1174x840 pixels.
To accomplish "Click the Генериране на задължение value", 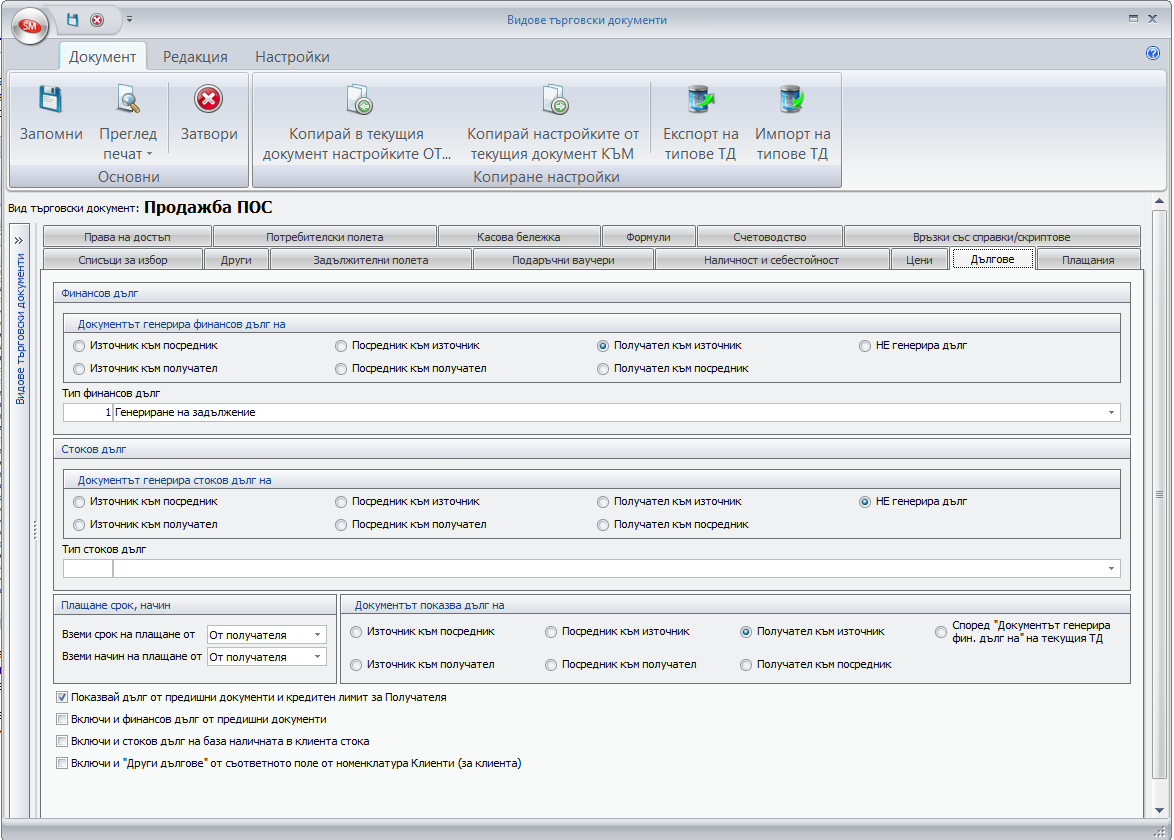I will click(x=185, y=413).
